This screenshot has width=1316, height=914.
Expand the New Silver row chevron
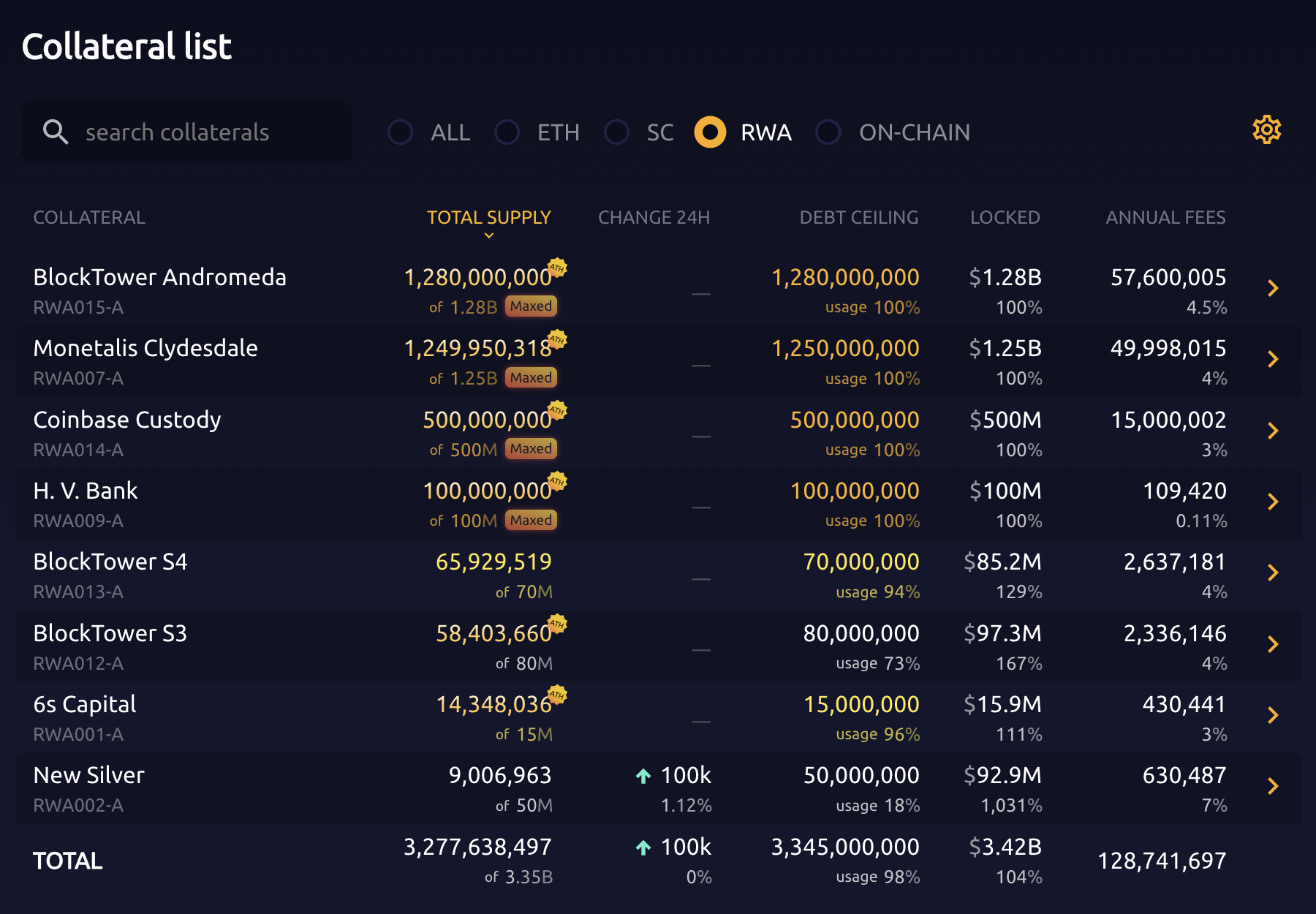pos(1273,786)
